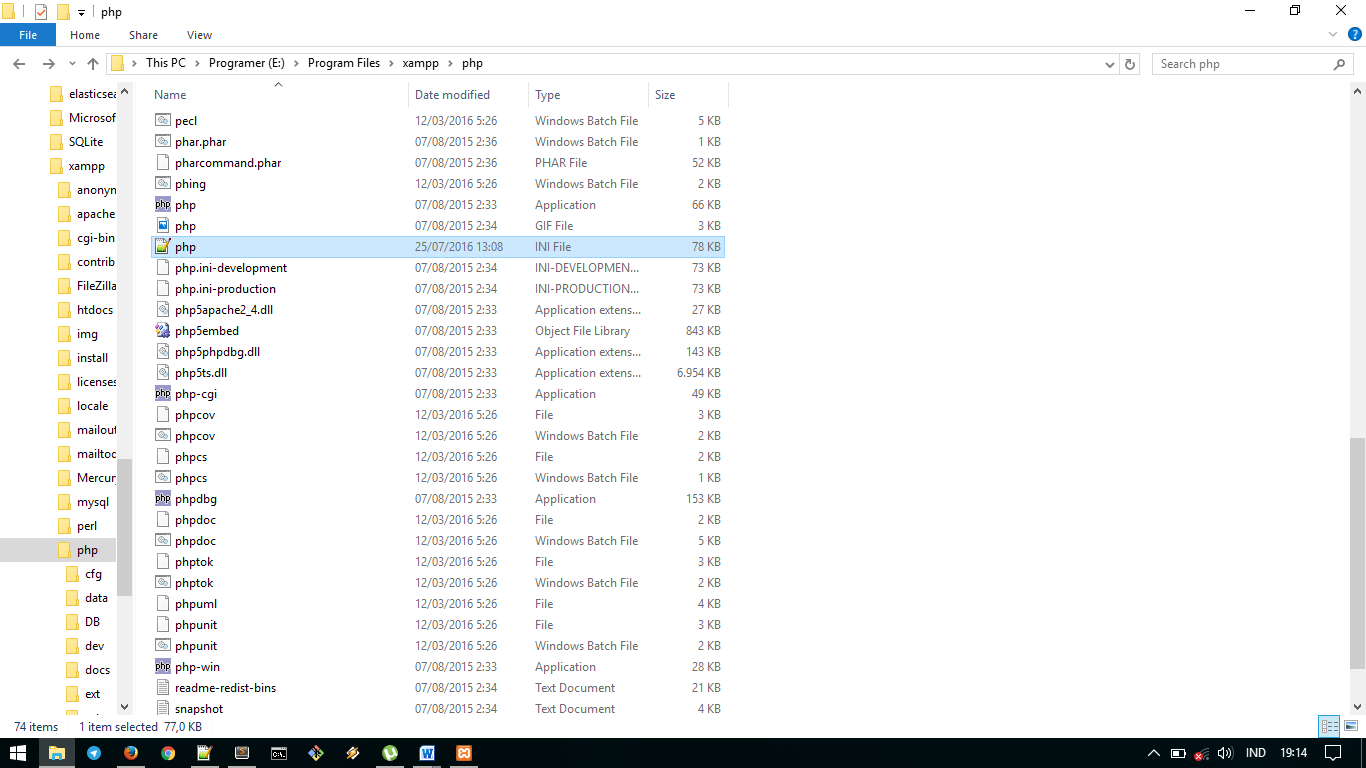Click the navigation pane scrollbar
Screen dimensions: 1366x768
tap(125, 526)
